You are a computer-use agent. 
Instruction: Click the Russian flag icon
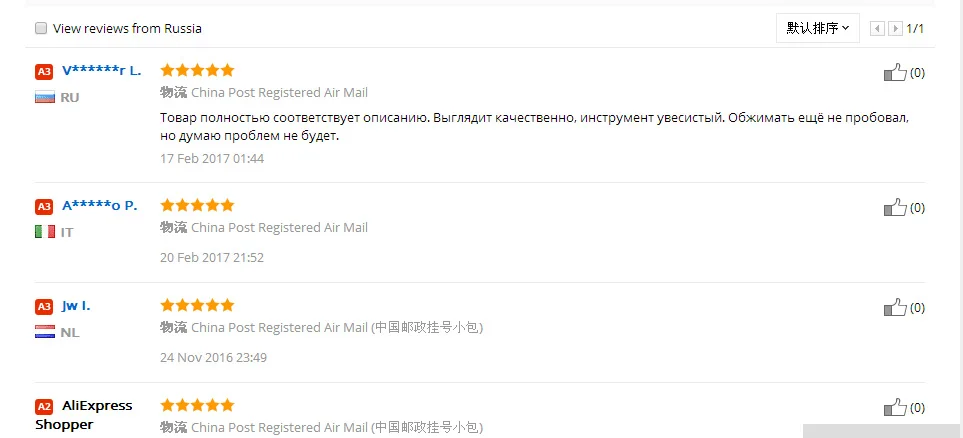coord(45,97)
